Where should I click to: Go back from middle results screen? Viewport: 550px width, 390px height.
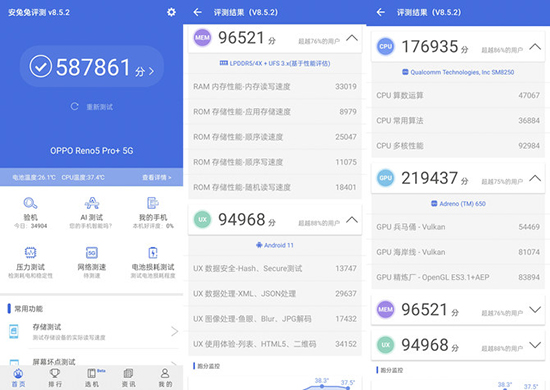(197, 12)
